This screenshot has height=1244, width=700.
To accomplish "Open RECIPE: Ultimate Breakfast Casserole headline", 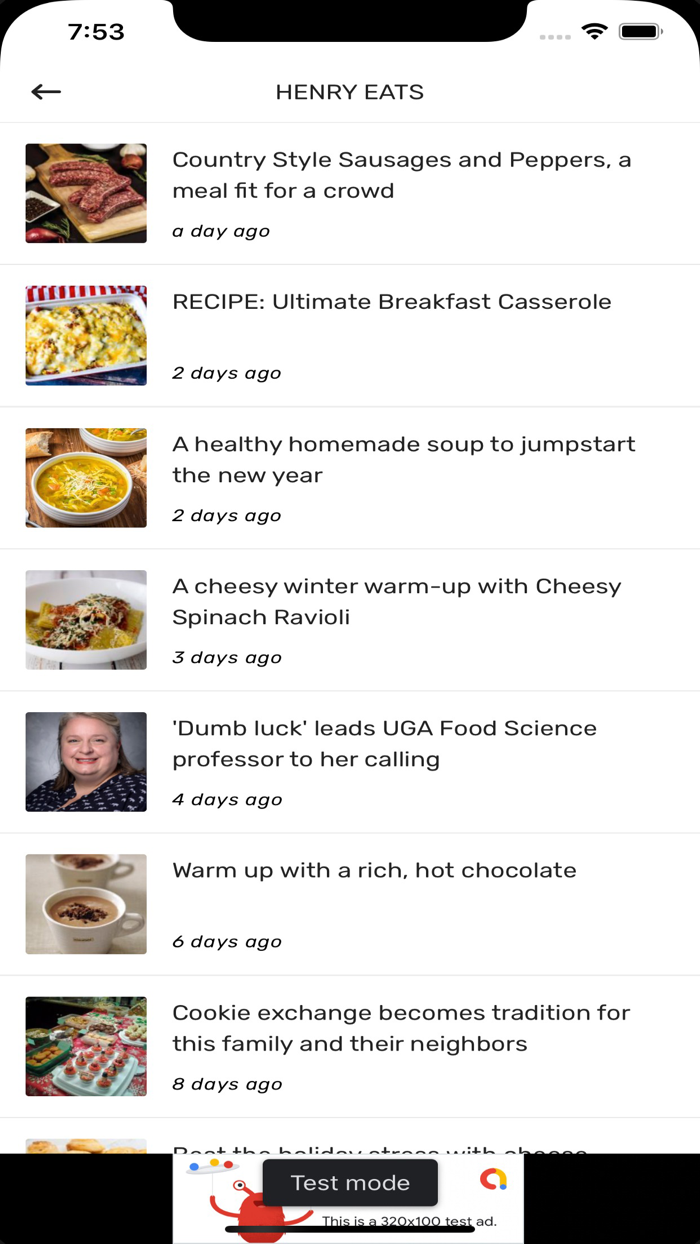I will (391, 302).
